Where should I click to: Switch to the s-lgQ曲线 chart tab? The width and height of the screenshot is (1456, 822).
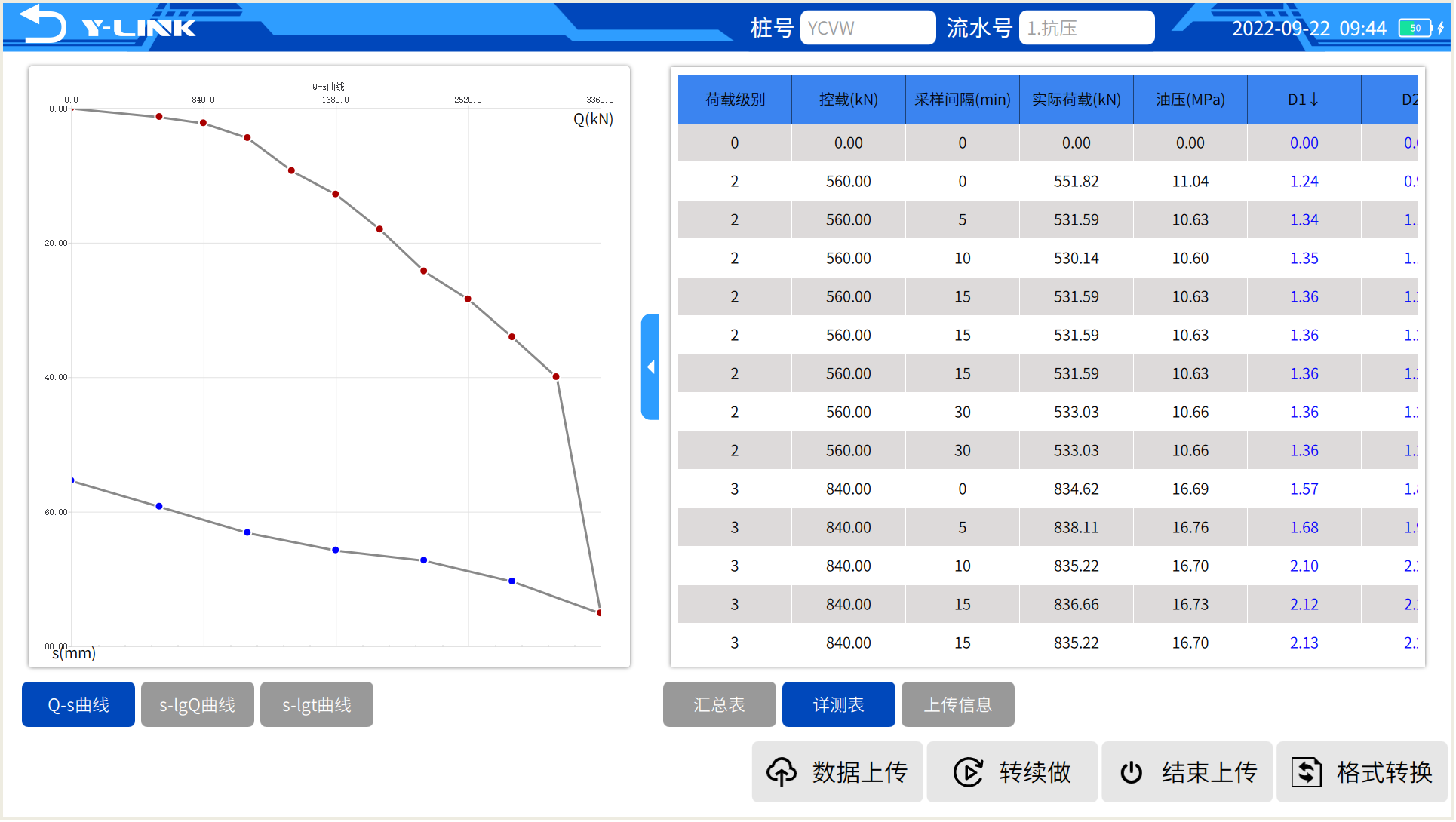[x=198, y=705]
